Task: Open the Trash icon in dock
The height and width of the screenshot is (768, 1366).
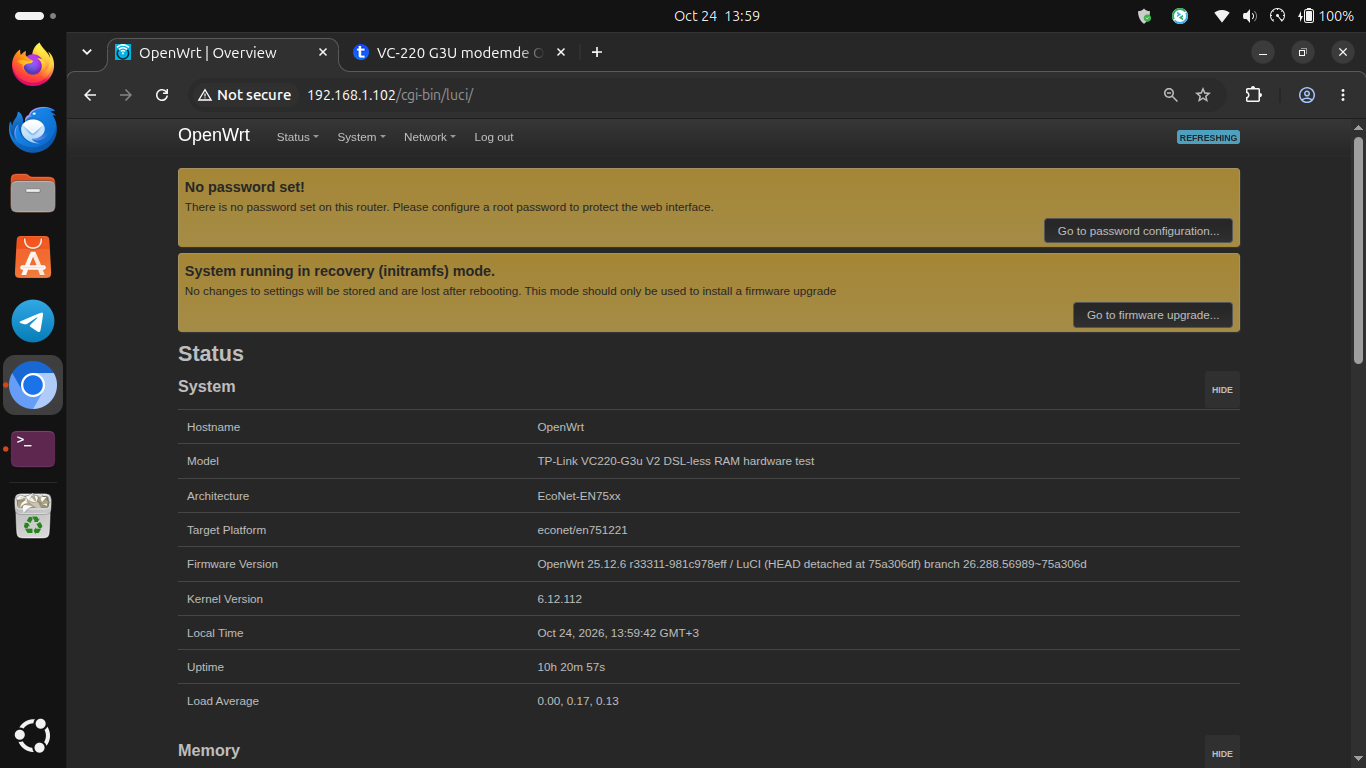Action: [x=33, y=515]
